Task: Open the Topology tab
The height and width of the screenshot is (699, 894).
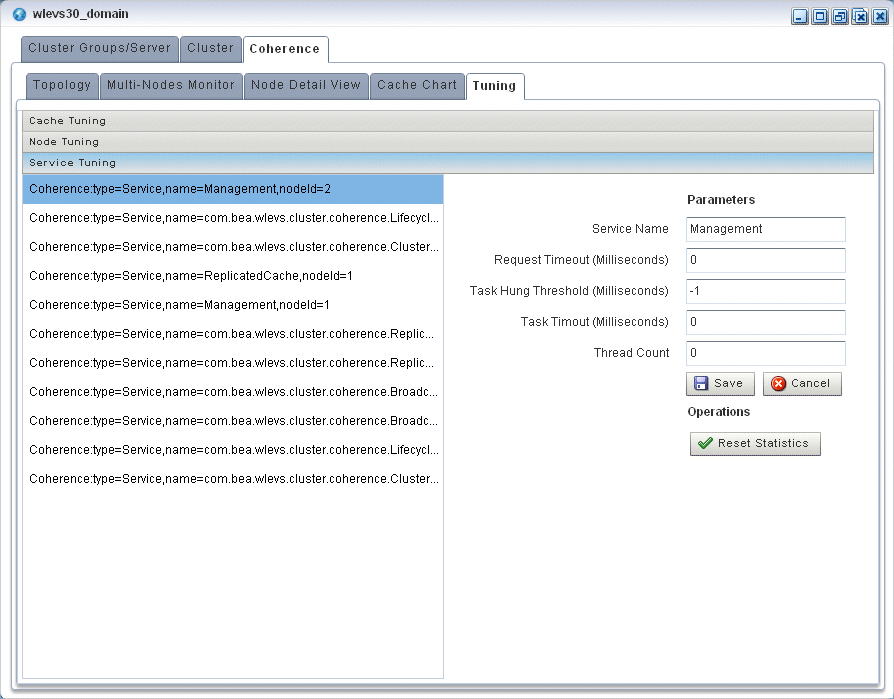Action: (61, 85)
